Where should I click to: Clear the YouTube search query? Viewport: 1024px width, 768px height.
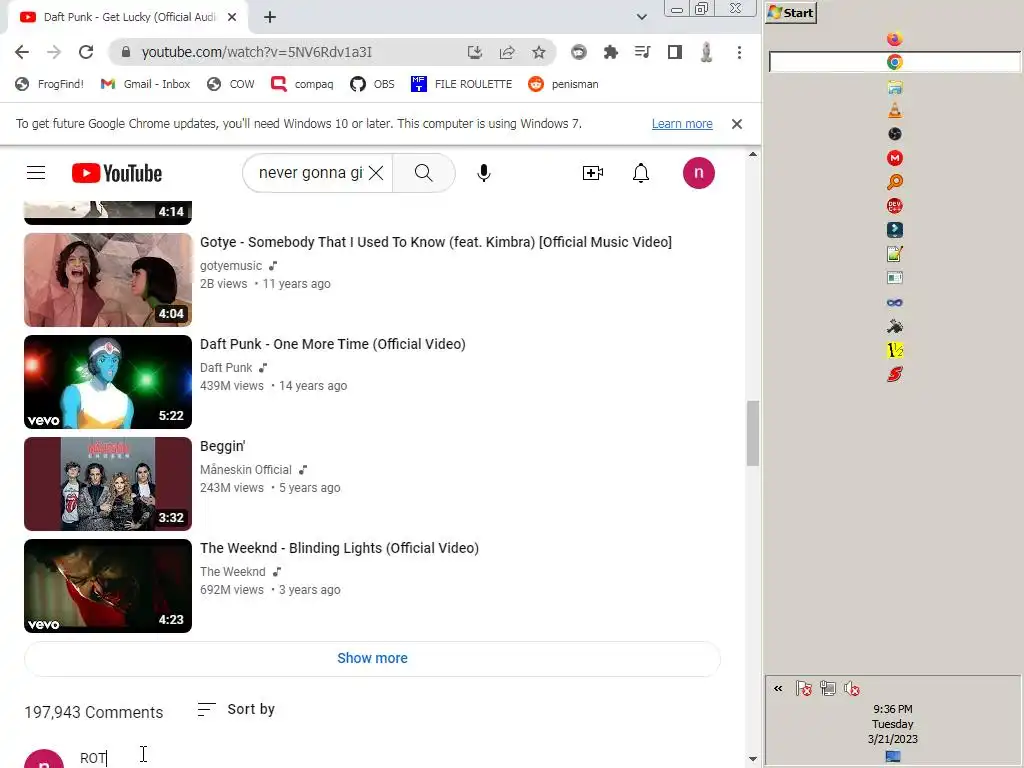coord(376,173)
